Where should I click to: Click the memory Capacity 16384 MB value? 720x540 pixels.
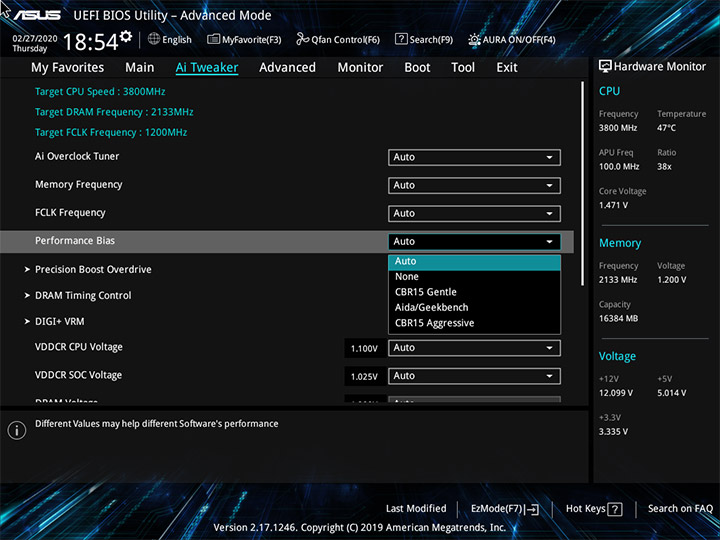coord(619,318)
